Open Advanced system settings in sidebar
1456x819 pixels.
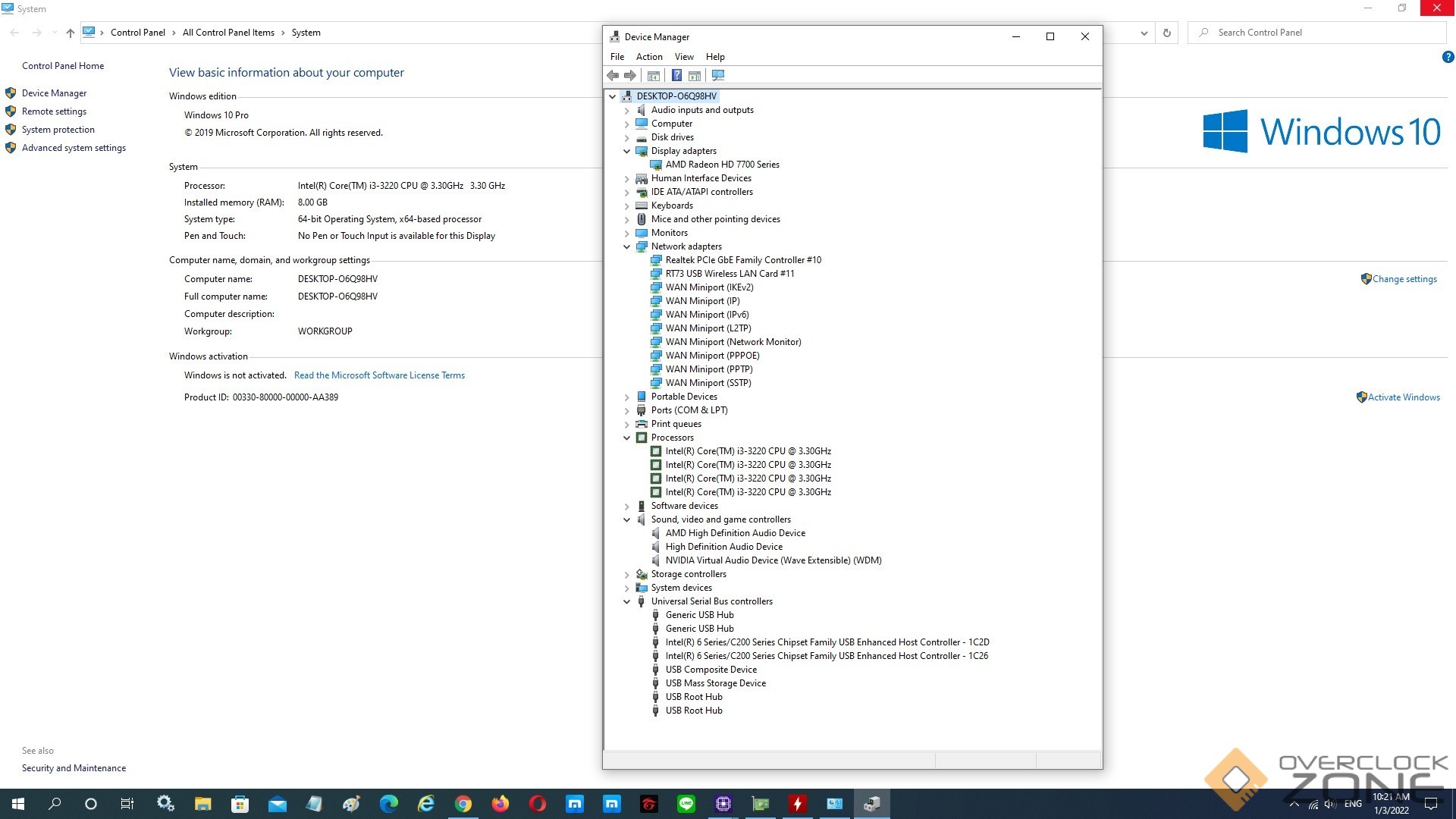click(x=74, y=148)
